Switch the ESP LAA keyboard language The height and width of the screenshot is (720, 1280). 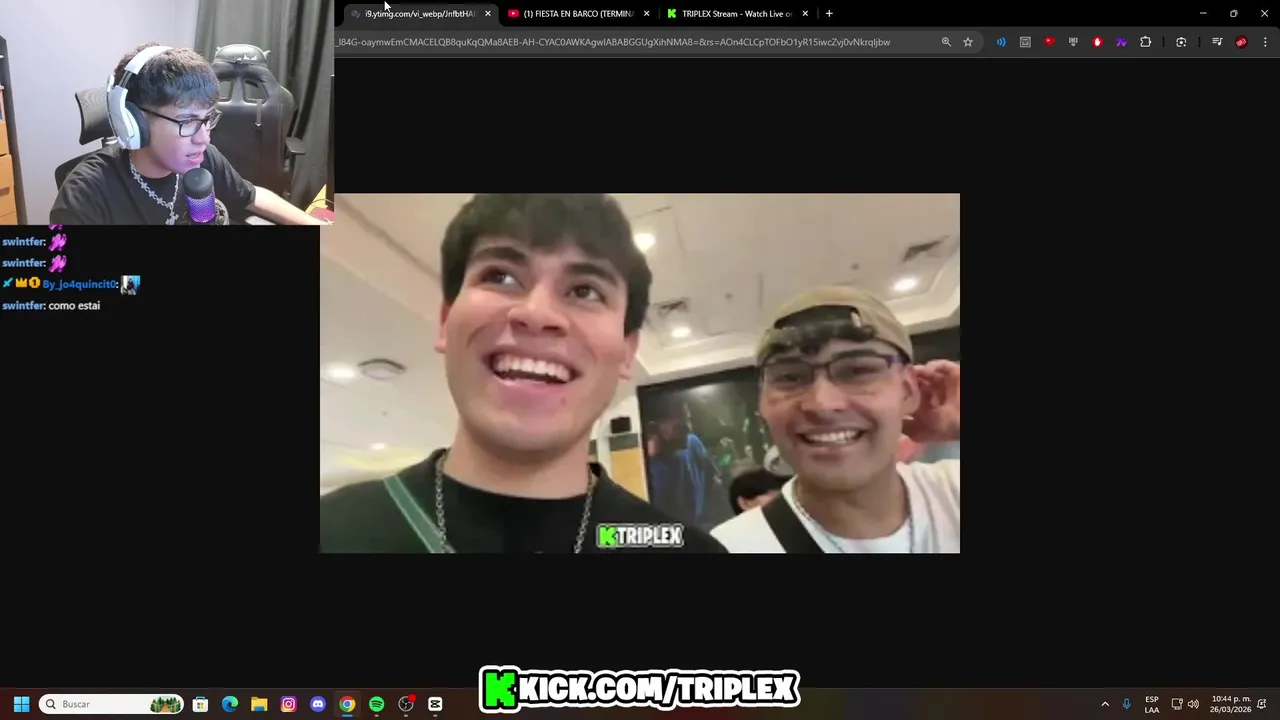coord(1152,704)
